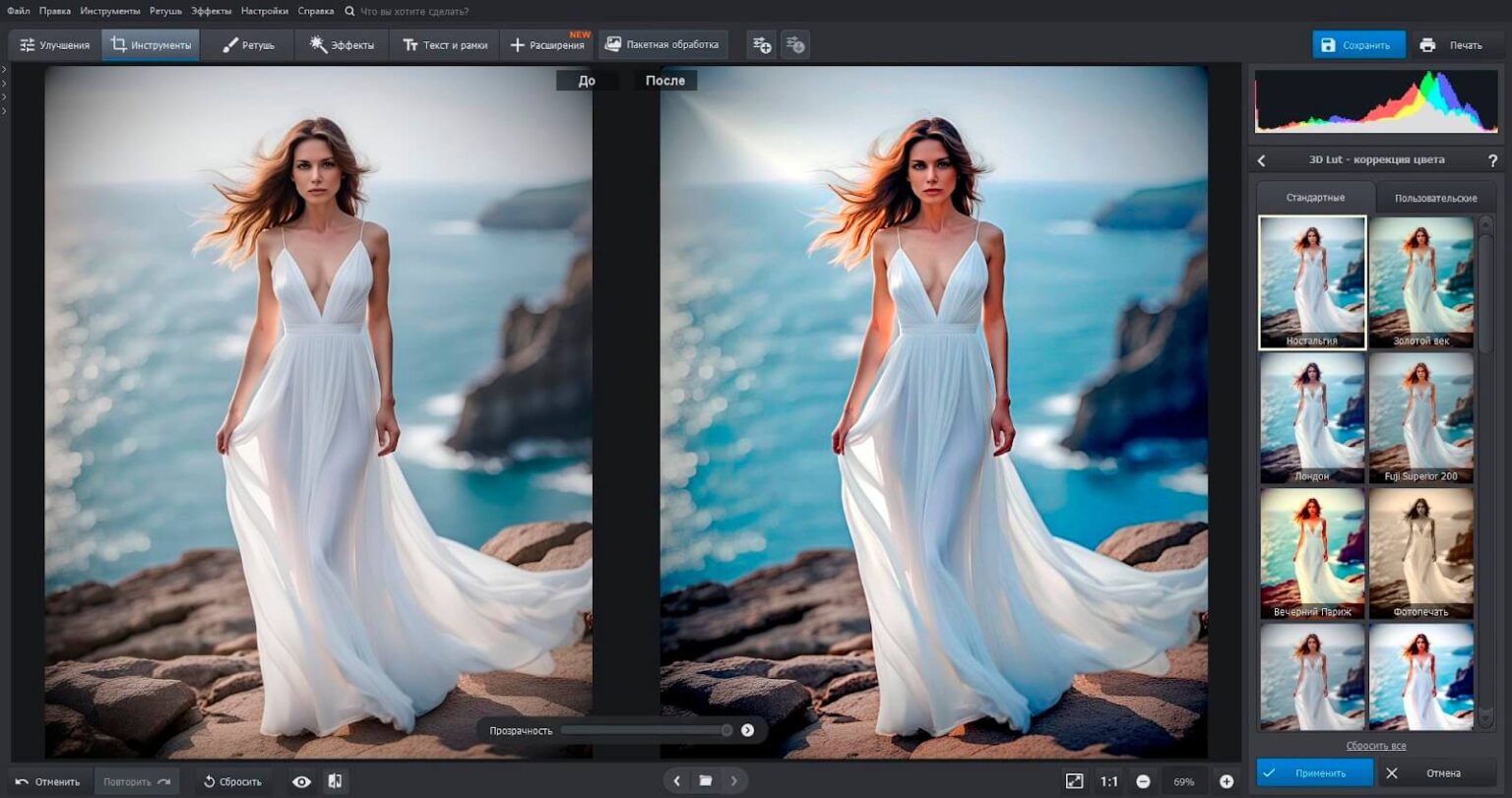Zoom out with the minus icon
Viewport: 1512px width, 798px height.
click(1143, 781)
